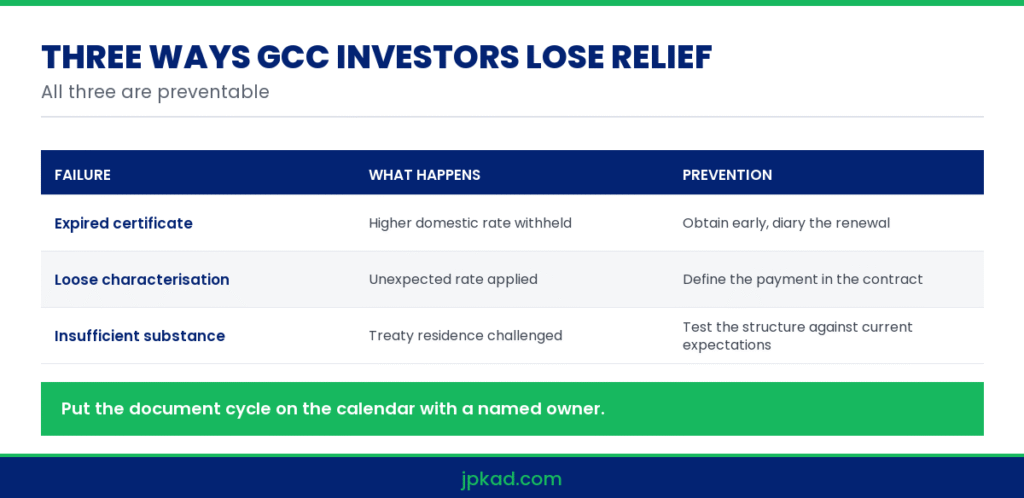The height and width of the screenshot is (498, 1024).
Task: Click Test the structure against current expectations
Action: point(797,335)
